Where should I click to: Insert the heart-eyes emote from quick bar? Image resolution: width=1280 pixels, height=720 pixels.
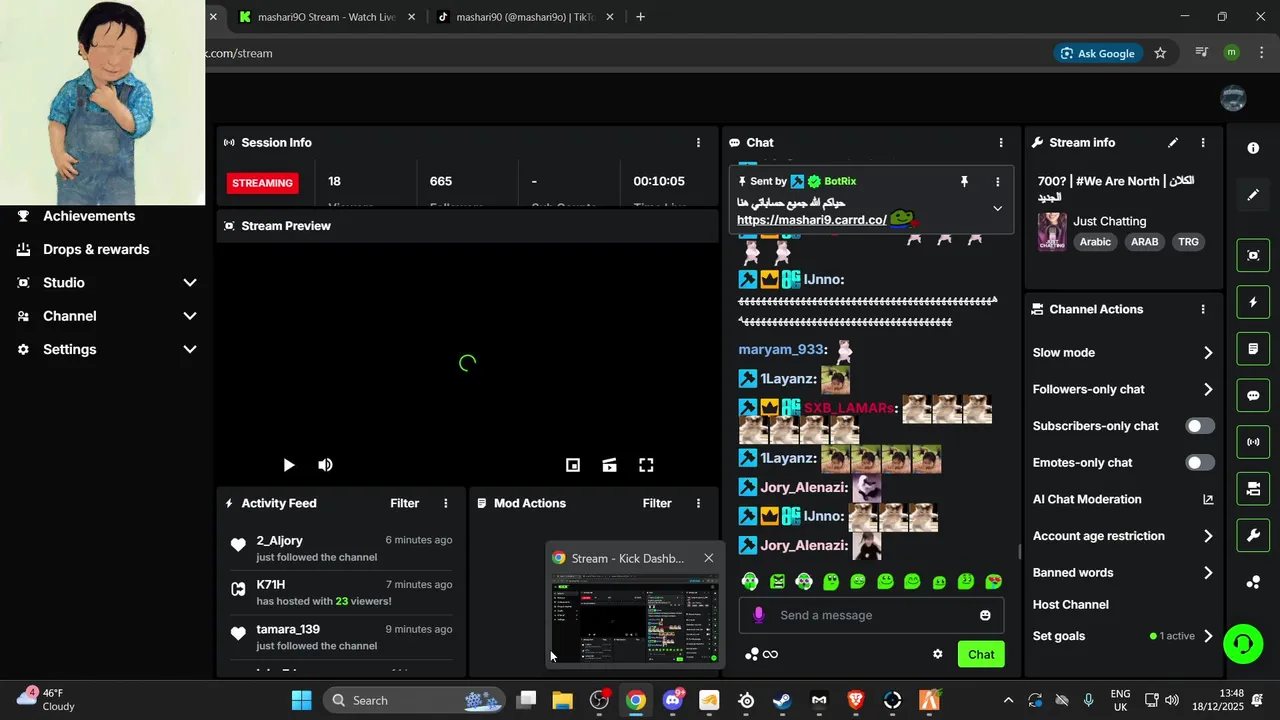(993, 582)
